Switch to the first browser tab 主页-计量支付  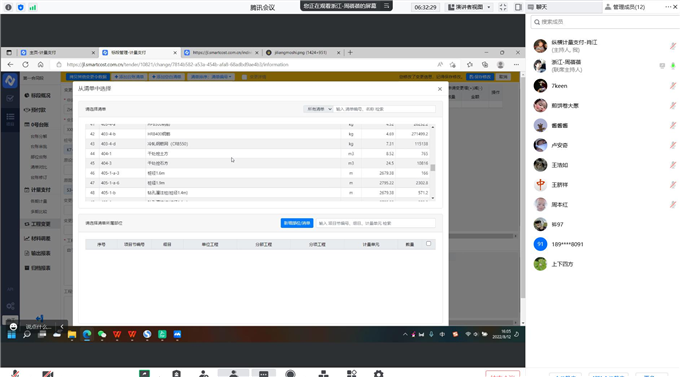(57, 52)
